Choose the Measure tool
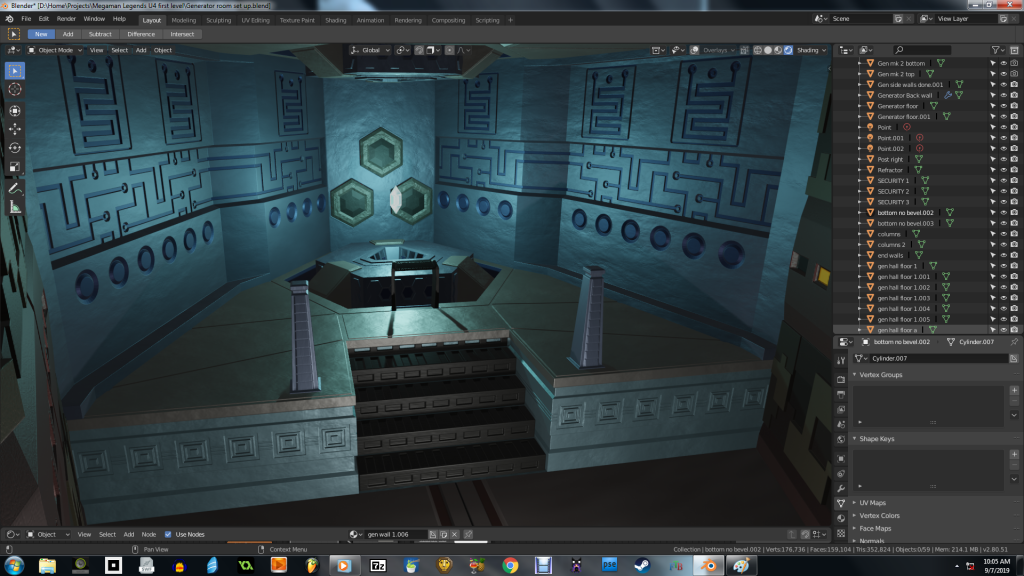1024x576 pixels. click(15, 207)
